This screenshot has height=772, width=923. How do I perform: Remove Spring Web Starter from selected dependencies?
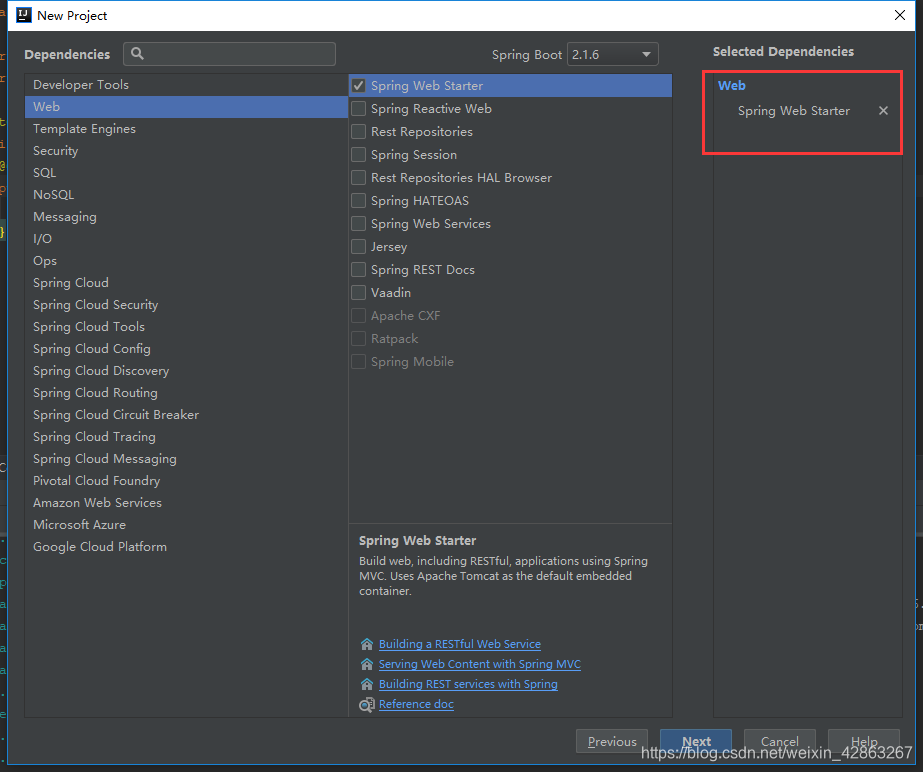(x=883, y=111)
